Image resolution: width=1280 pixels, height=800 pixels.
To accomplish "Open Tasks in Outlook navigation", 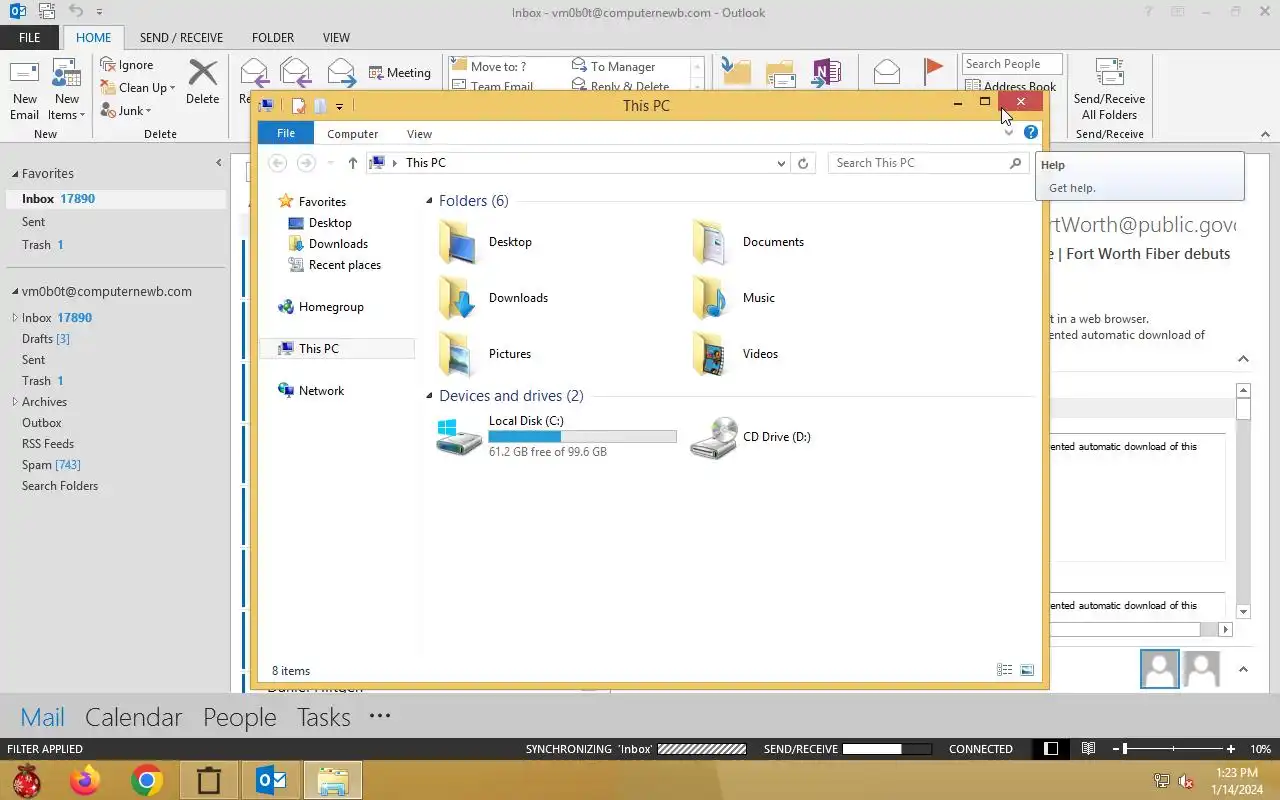I will 324,717.
